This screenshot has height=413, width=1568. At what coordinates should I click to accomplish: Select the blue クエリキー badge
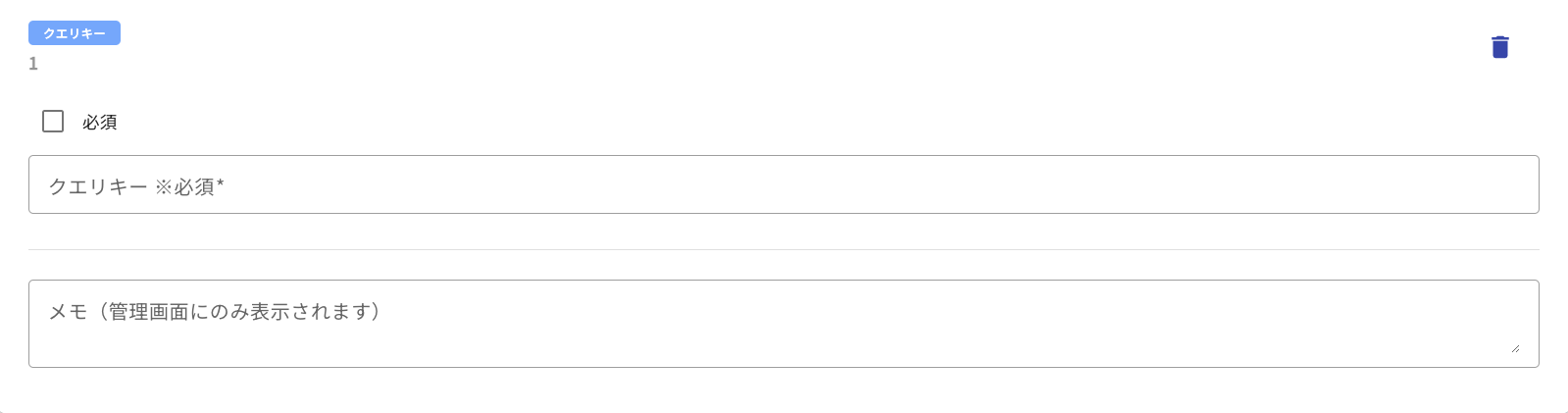point(75,33)
